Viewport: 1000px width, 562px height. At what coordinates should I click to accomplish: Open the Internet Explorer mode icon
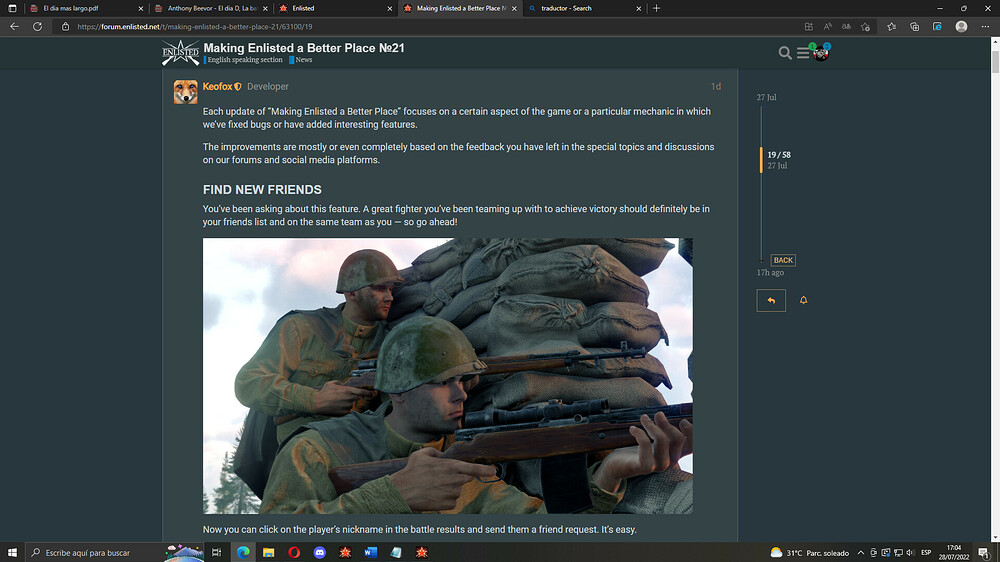[x=937, y=27]
